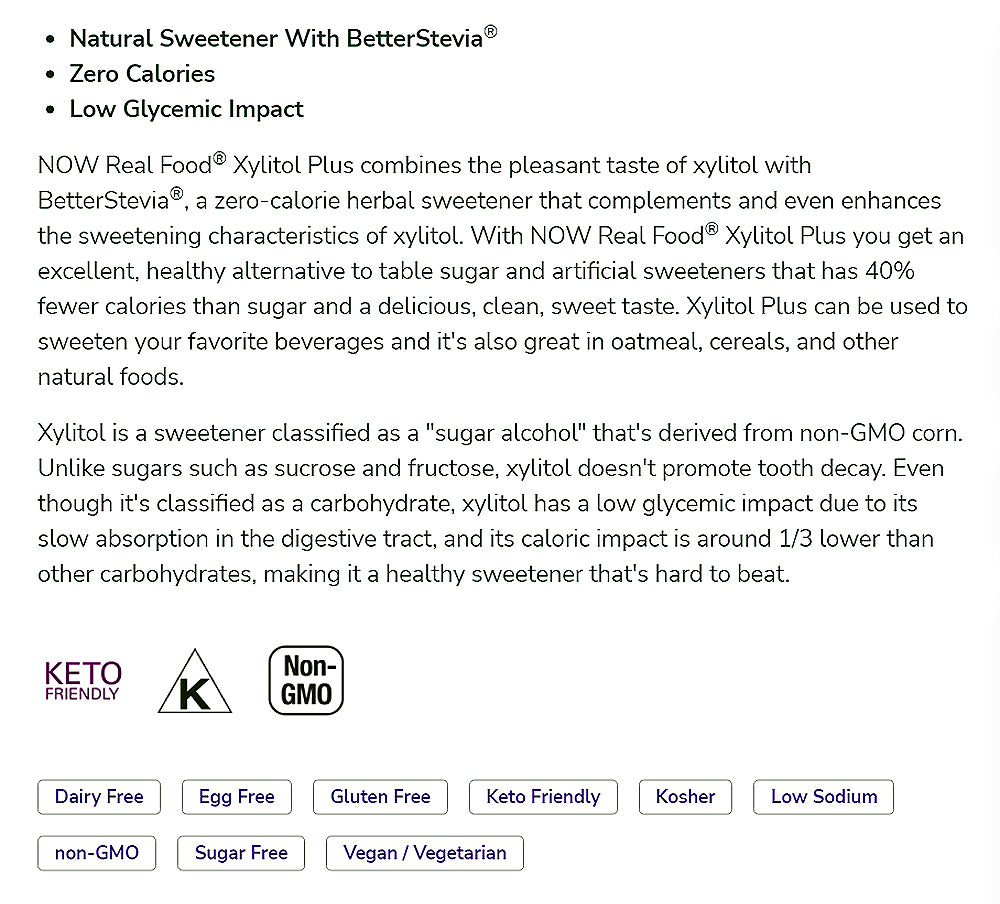Click the purple Keto Friendly logo icon
This screenshot has width=1000, height=904.
(83, 681)
